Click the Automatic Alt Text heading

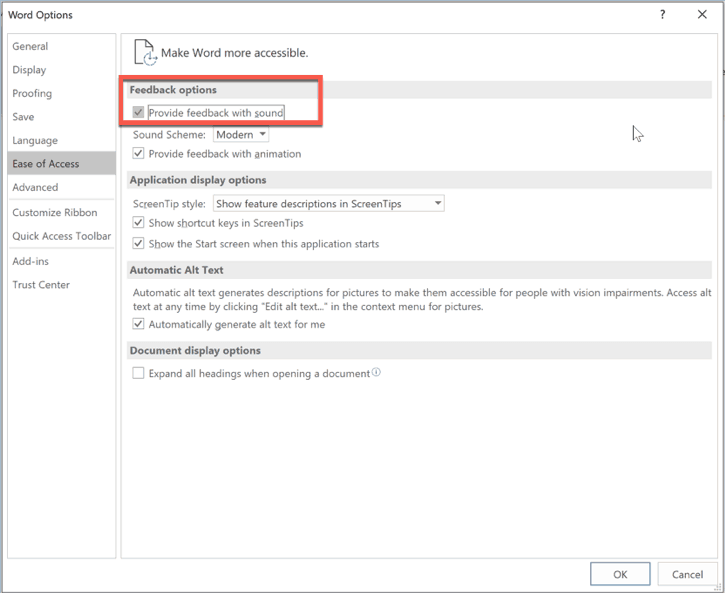[x=177, y=270]
